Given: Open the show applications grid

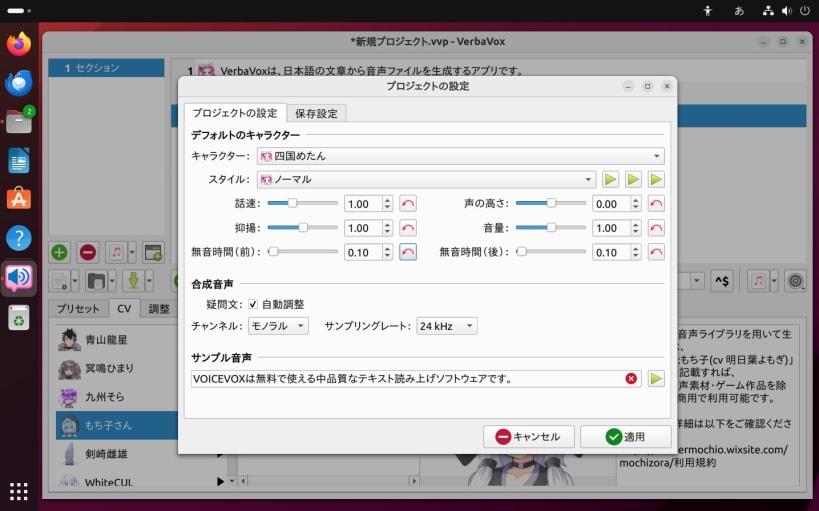Looking at the screenshot, I should [x=19, y=491].
